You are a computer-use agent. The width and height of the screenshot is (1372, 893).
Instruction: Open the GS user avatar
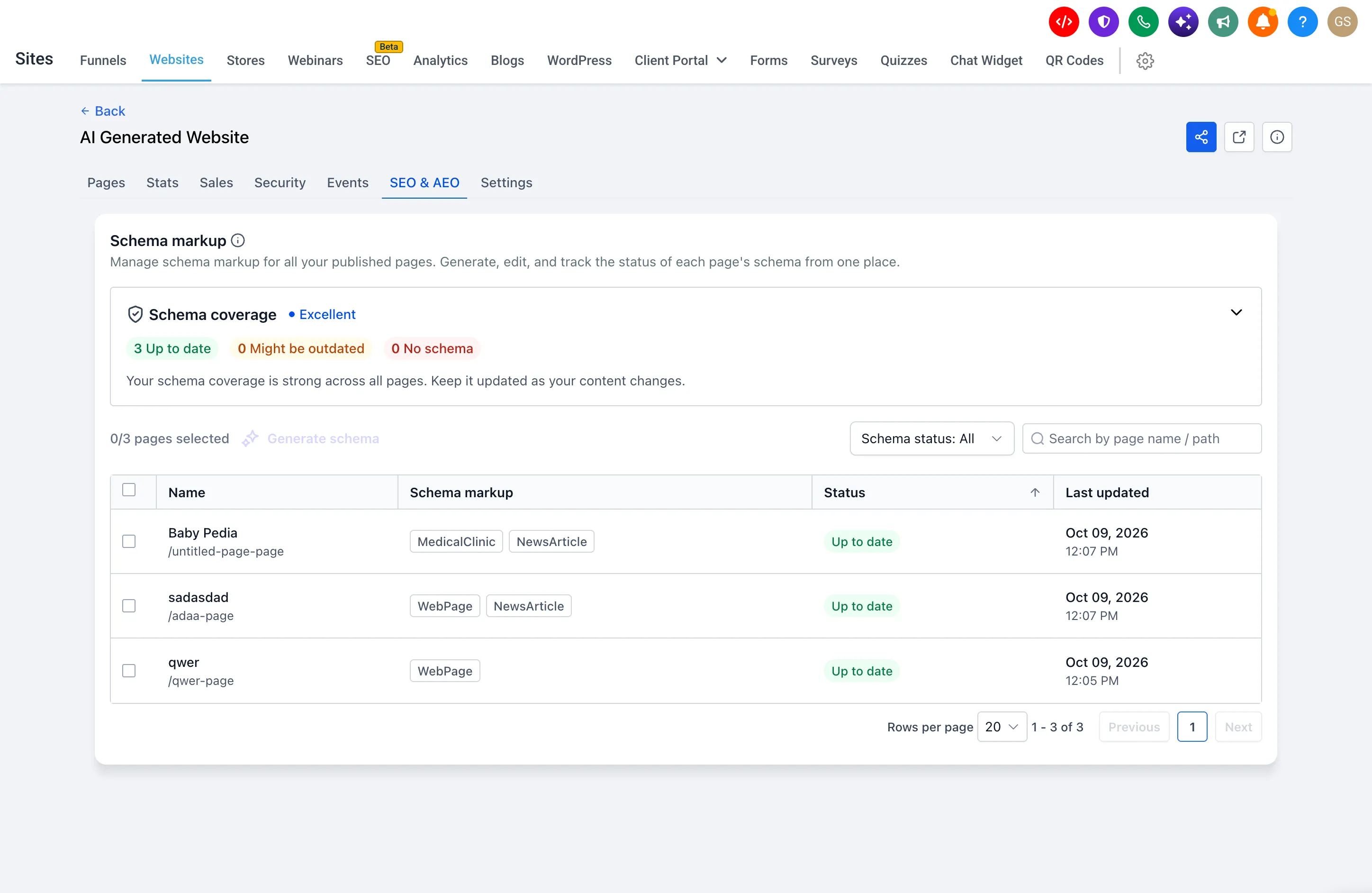tap(1342, 22)
